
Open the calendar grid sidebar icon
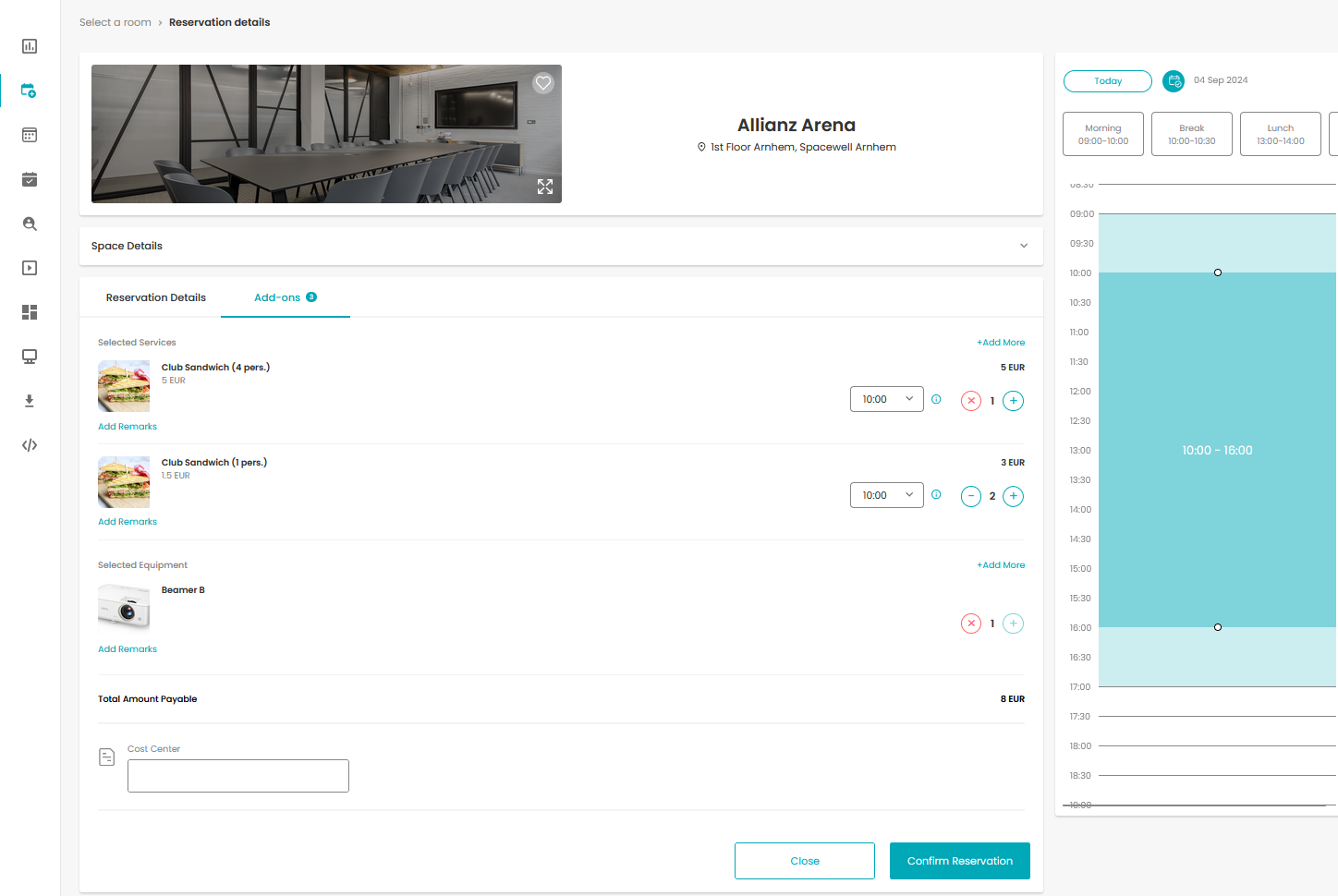click(30, 135)
